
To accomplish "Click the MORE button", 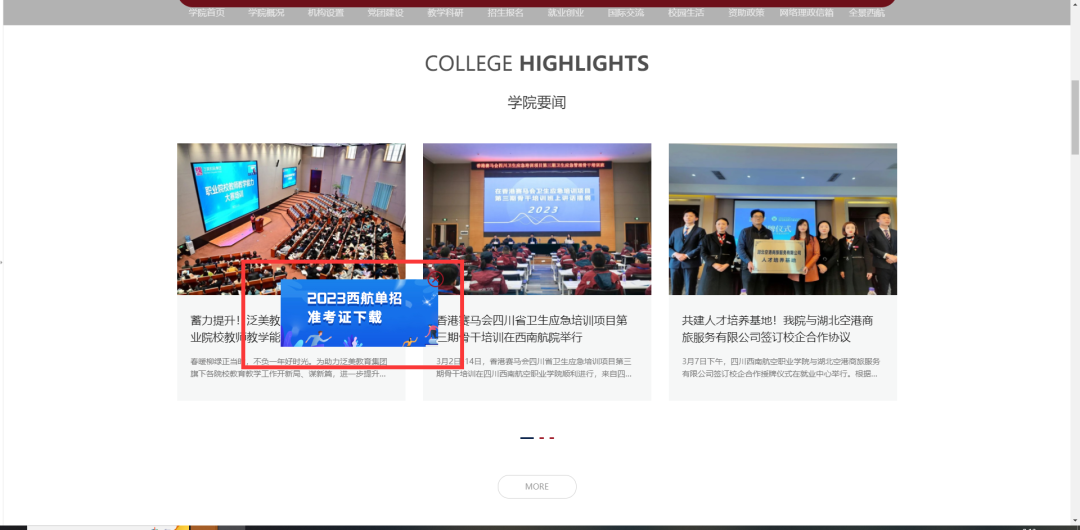I will point(537,487).
